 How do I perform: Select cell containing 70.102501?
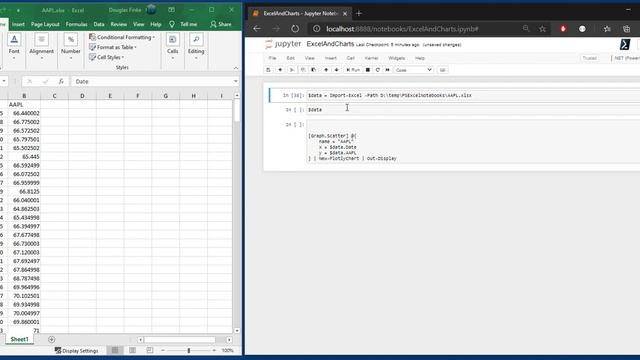point(24,296)
